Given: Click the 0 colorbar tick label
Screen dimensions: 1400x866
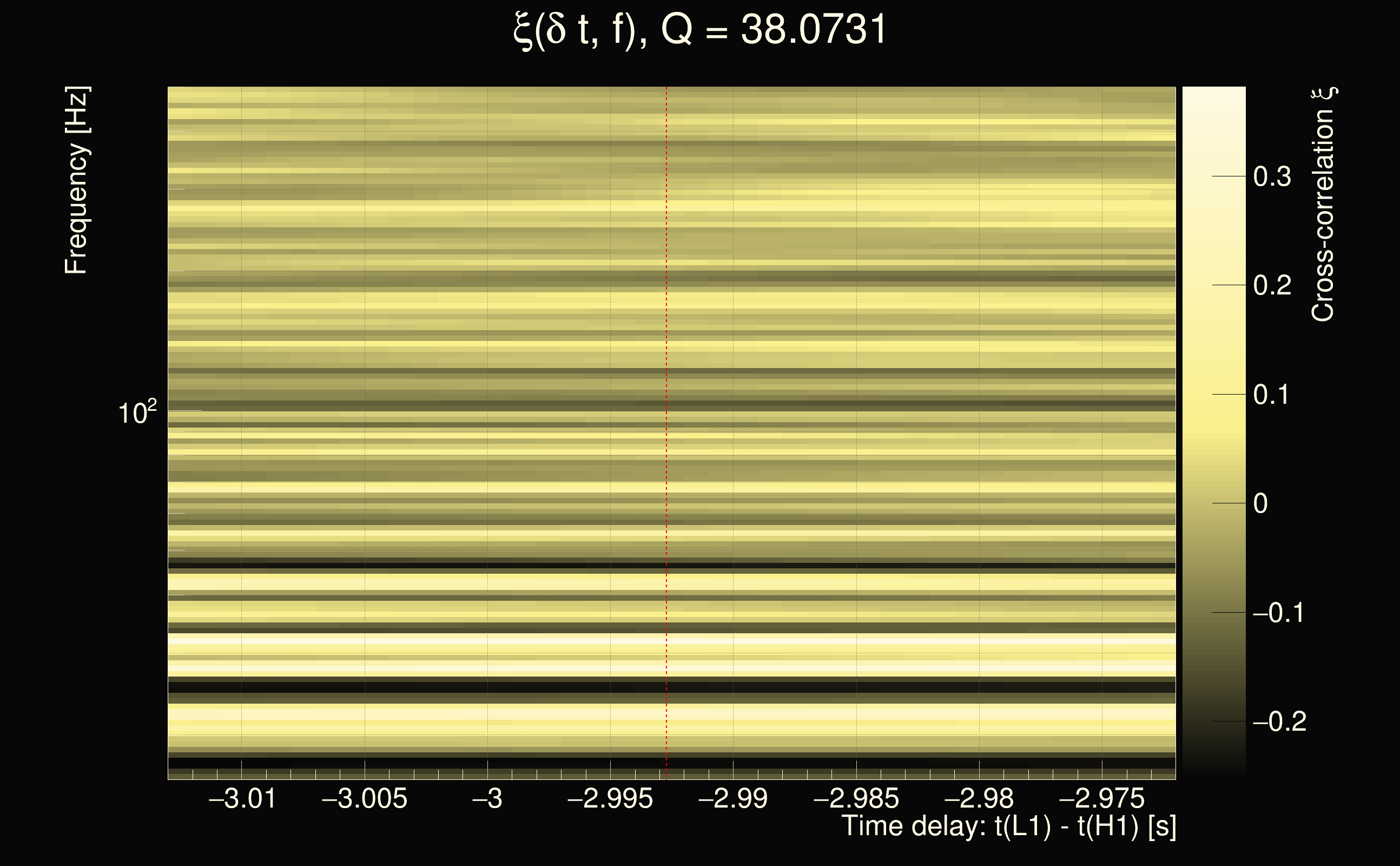Looking at the screenshot, I should 1260,503.
